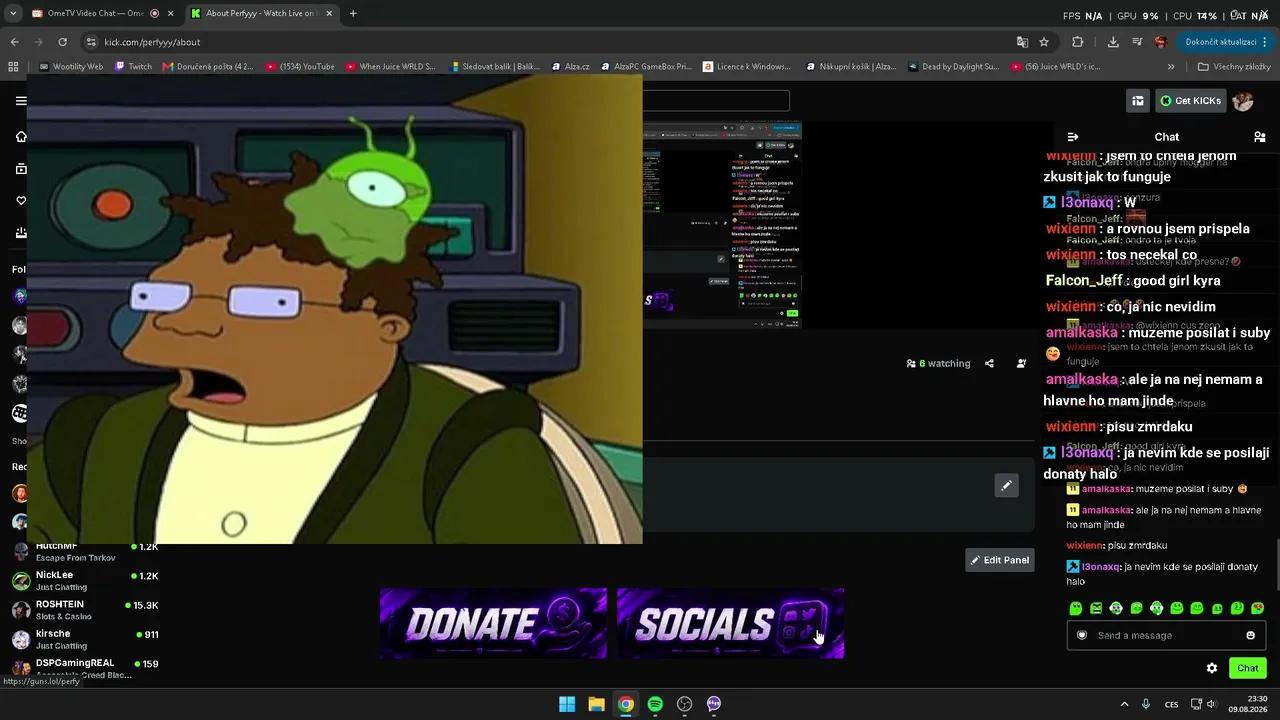Open the translate page icon

(1022, 42)
